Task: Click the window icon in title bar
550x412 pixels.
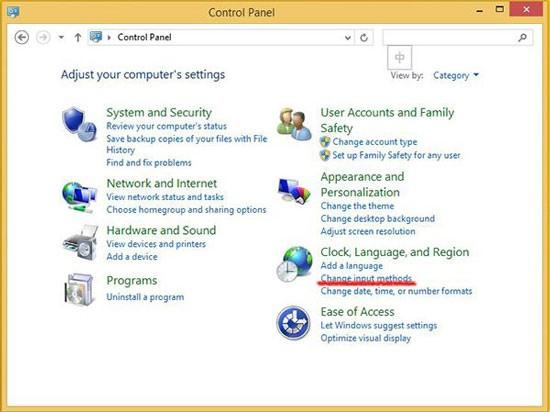Action: click(x=13, y=12)
